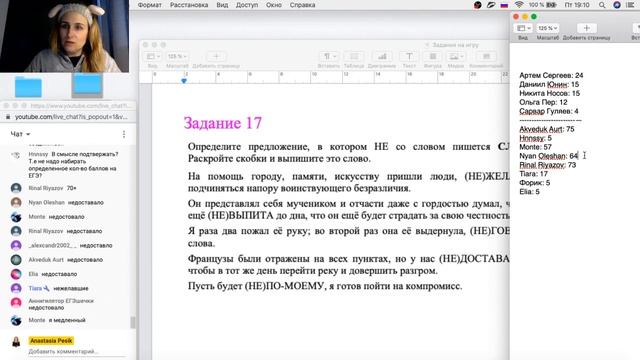Open the Вид menu in the menu bar

222,5
